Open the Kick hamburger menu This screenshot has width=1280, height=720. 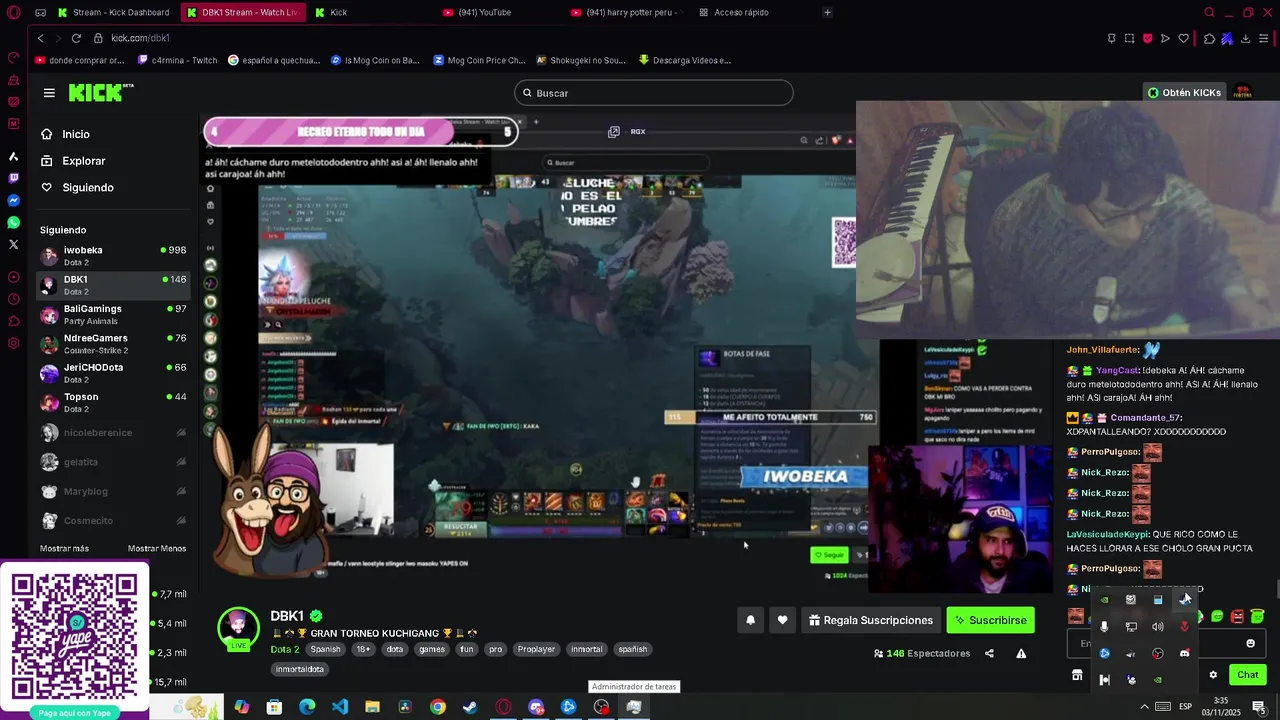(x=49, y=93)
